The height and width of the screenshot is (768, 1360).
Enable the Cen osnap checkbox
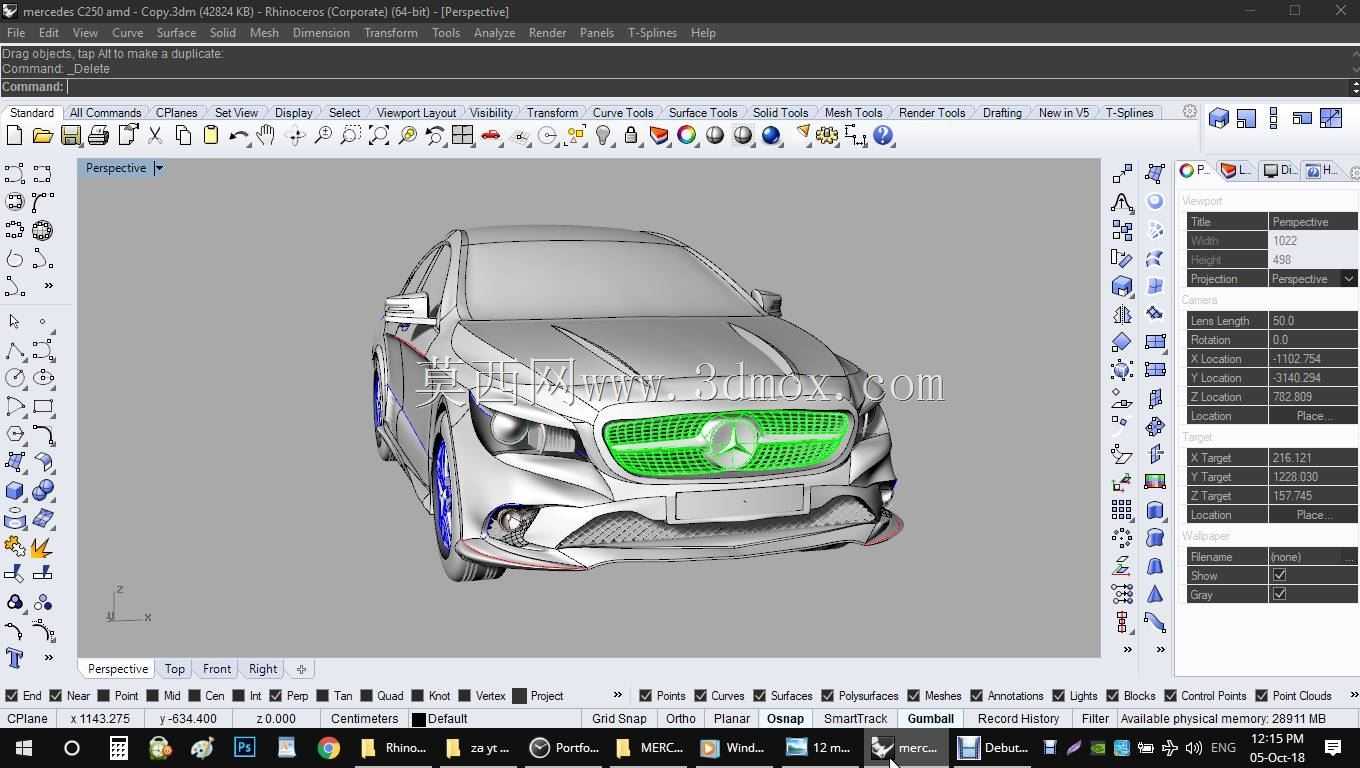(x=194, y=696)
